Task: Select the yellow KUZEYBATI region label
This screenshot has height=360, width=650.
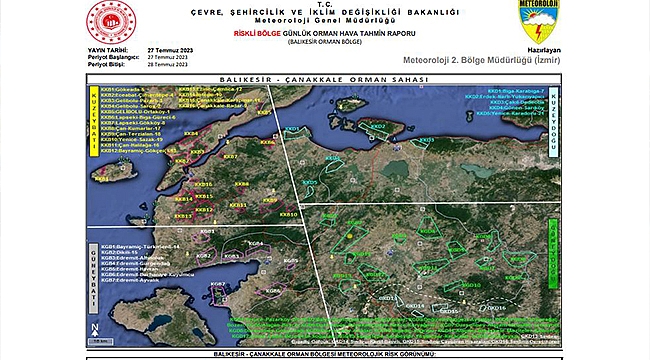Action: pyautogui.click(x=94, y=122)
